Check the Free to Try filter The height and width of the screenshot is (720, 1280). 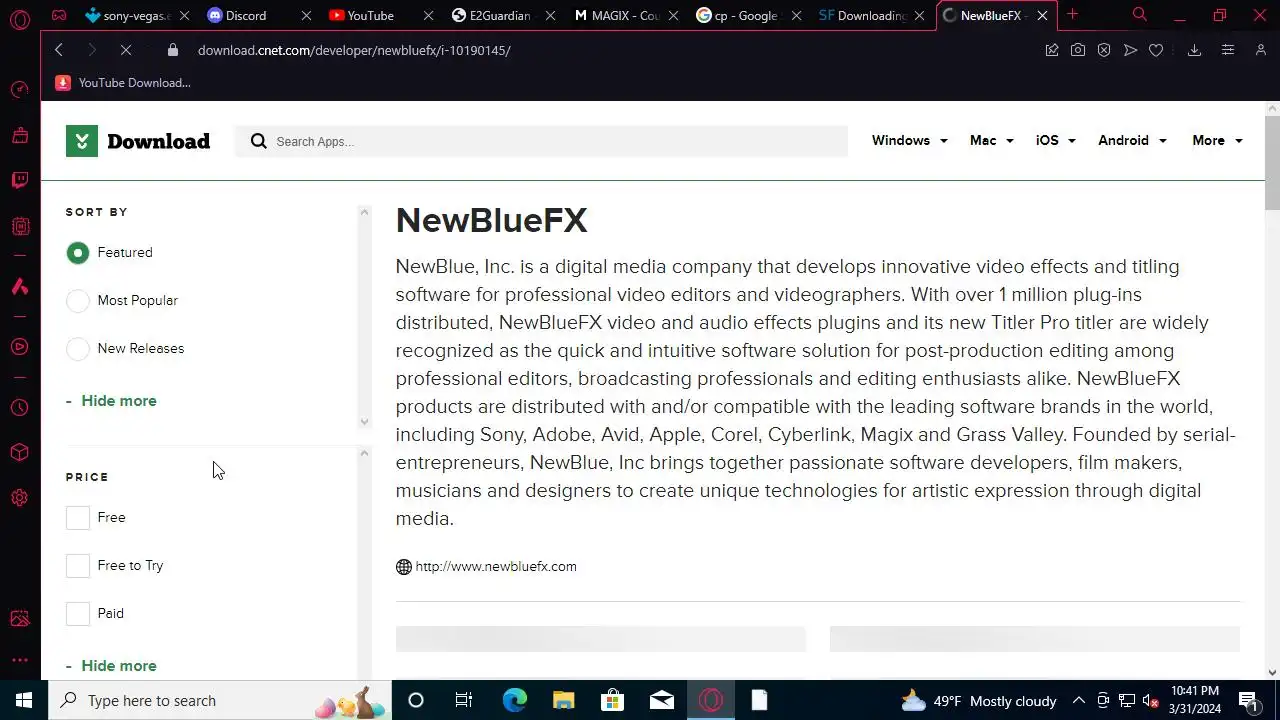tap(78, 566)
